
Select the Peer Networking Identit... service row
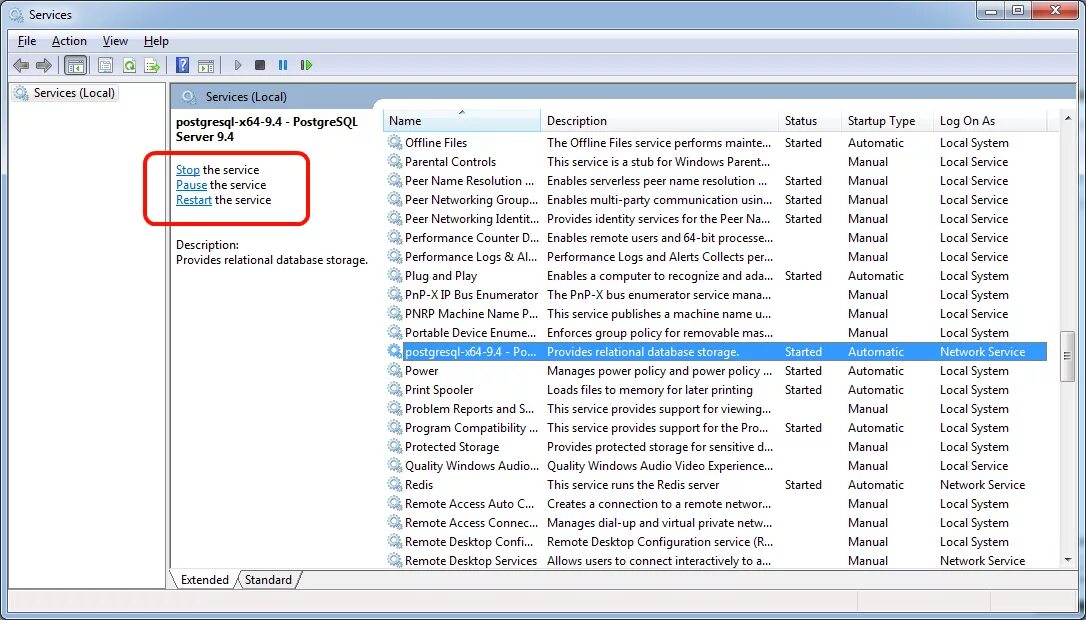click(x=717, y=219)
